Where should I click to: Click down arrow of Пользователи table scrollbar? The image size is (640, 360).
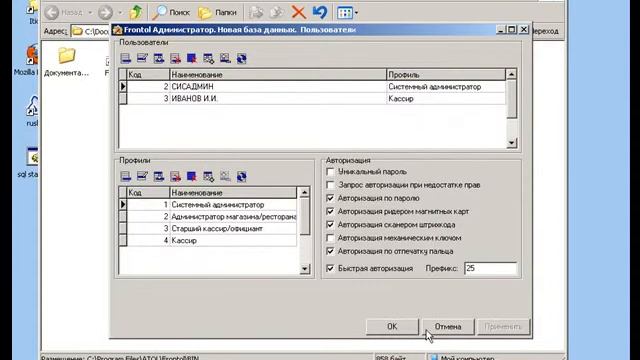coord(511,143)
